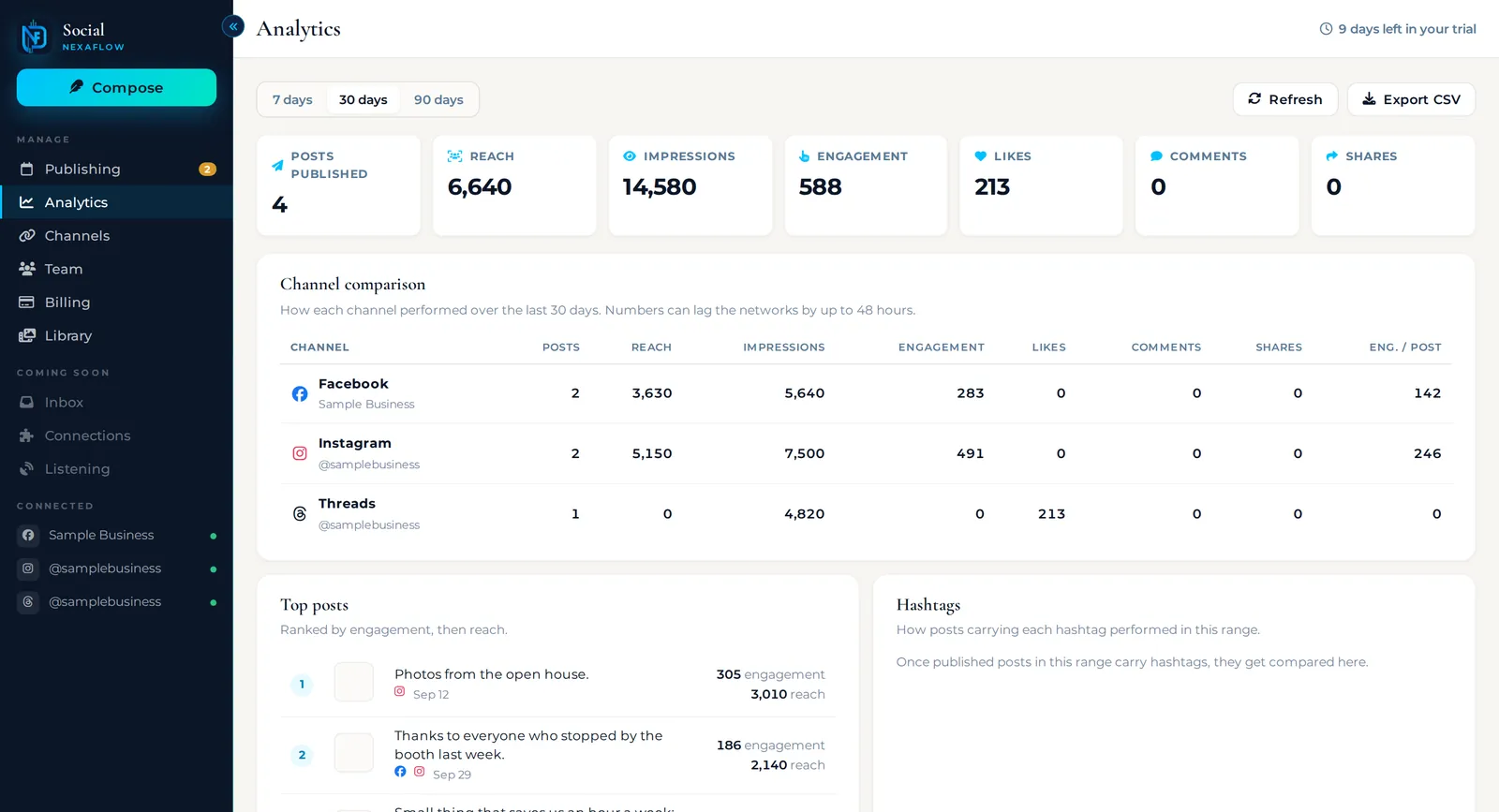
Task: Click the Billing card icon
Action: pos(27,303)
